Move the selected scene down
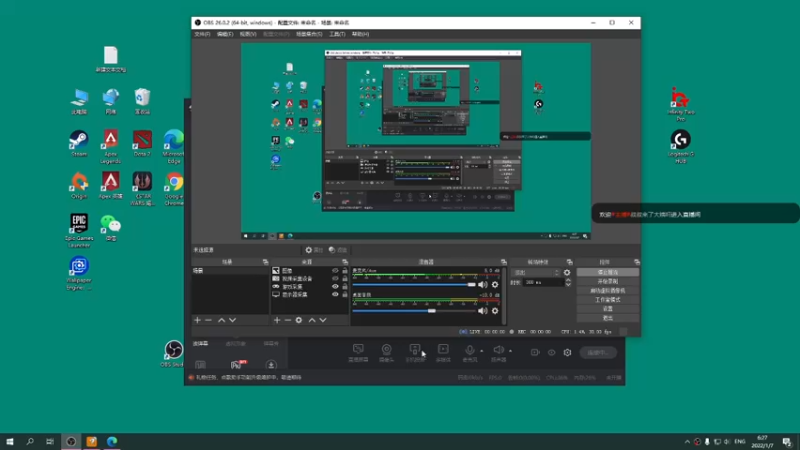800x450 pixels. pos(233,320)
